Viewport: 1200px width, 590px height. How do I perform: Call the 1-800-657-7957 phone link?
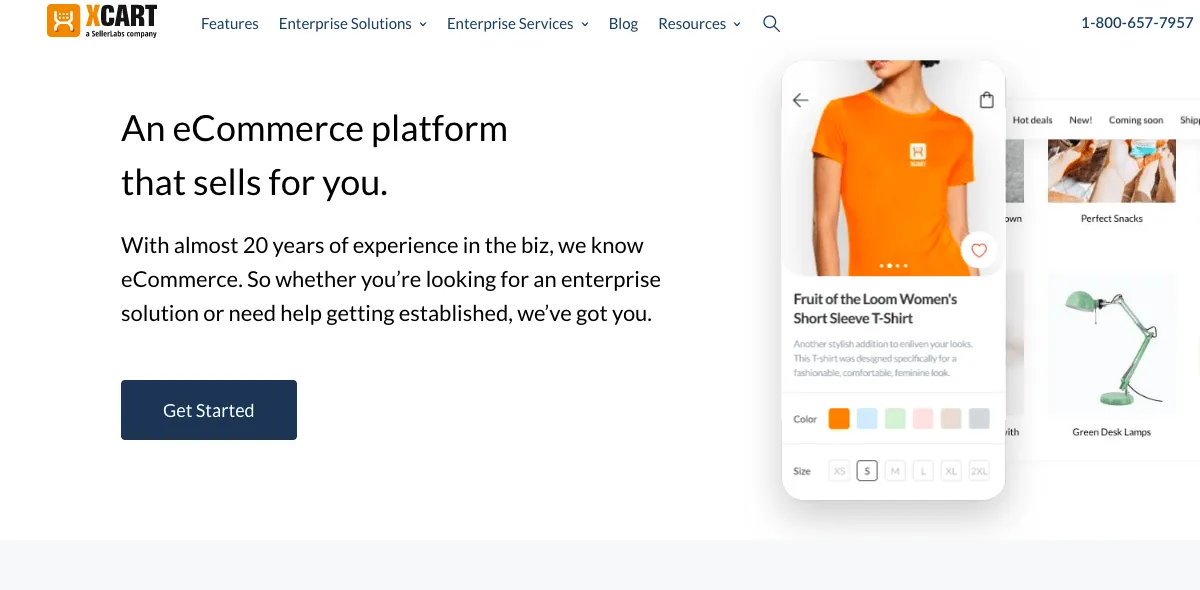pos(1137,23)
